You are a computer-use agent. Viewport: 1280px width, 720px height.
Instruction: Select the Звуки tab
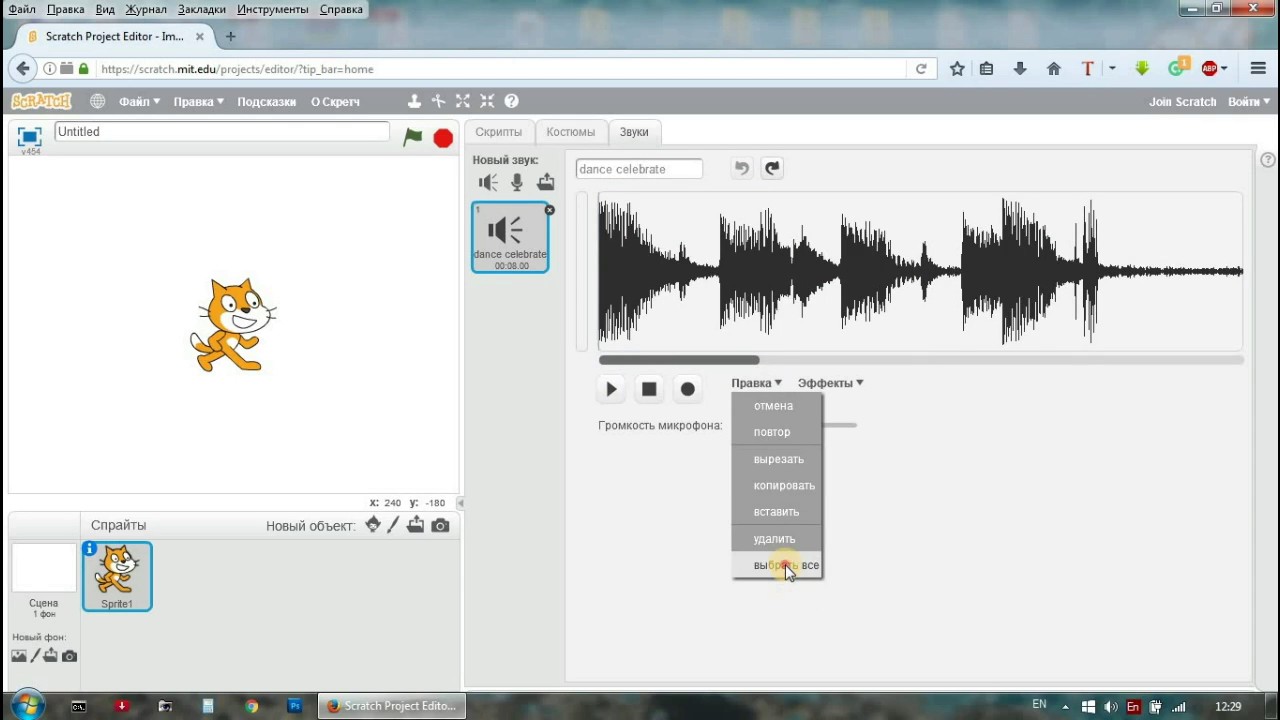point(634,132)
